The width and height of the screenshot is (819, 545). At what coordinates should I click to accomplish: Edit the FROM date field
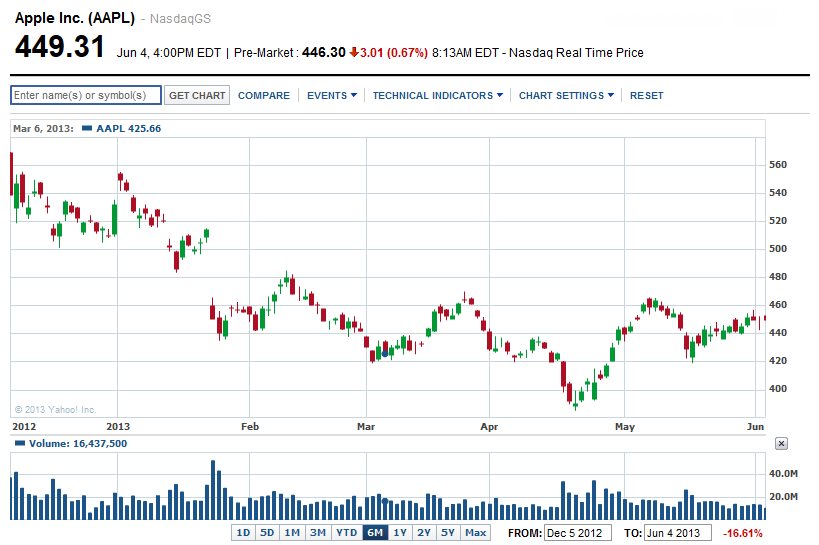click(x=578, y=533)
